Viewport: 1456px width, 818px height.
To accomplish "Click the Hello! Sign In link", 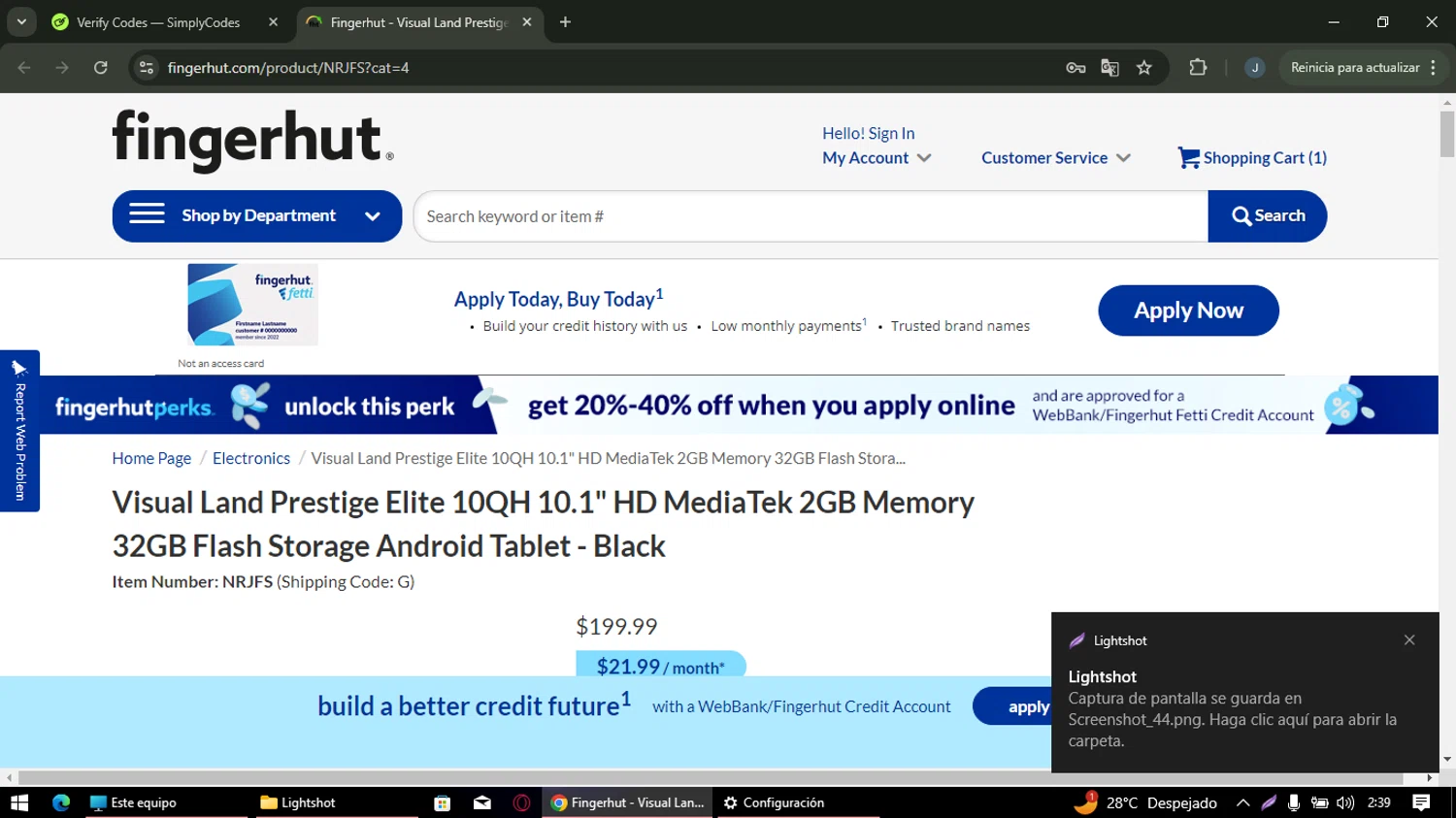I will [869, 133].
